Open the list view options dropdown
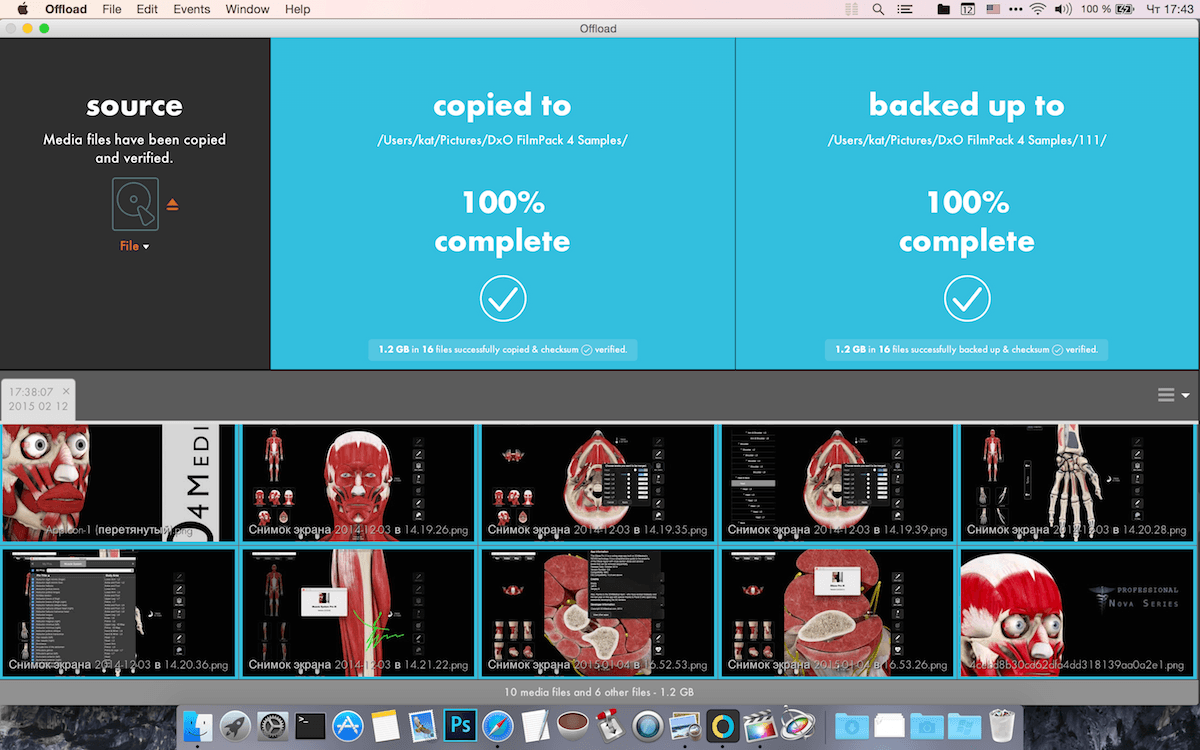The height and width of the screenshot is (750, 1200). [1174, 395]
